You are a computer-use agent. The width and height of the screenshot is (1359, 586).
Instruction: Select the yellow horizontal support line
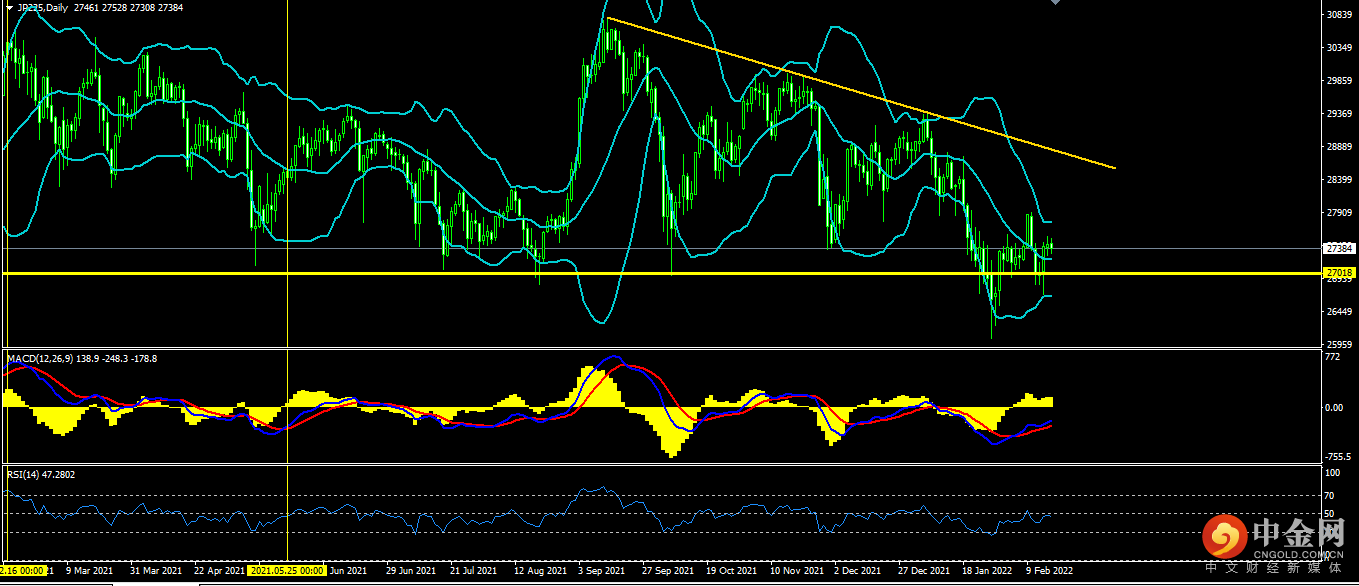point(400,272)
